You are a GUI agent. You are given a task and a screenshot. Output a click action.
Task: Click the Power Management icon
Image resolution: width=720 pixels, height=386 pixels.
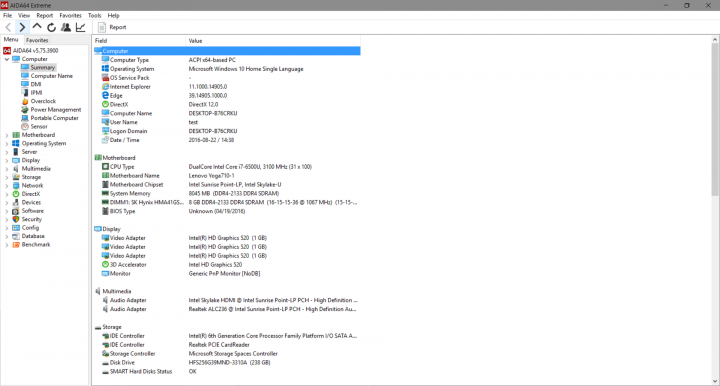point(25,110)
